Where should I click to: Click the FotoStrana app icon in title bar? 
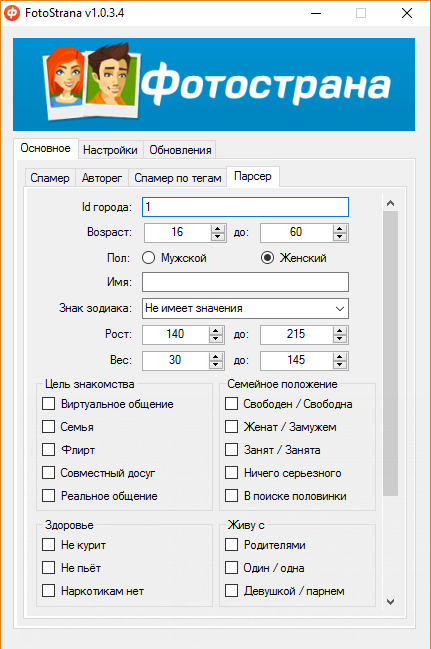point(12,13)
